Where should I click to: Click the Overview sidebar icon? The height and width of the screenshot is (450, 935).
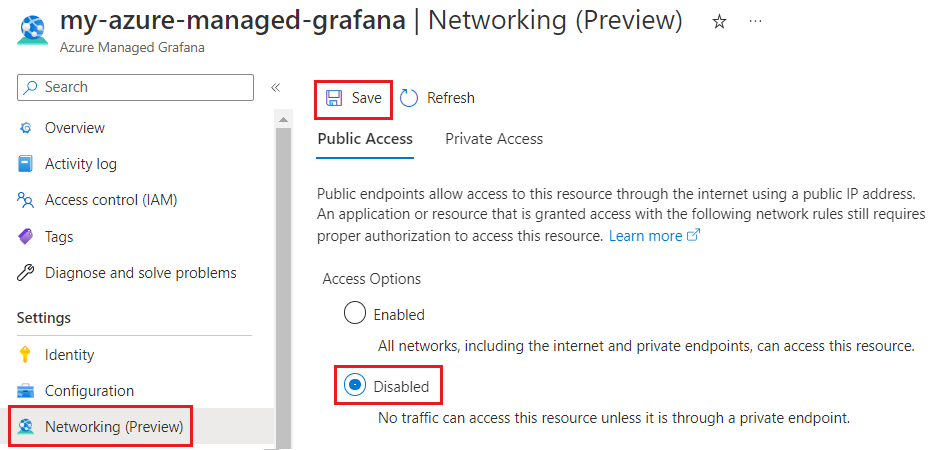point(26,128)
